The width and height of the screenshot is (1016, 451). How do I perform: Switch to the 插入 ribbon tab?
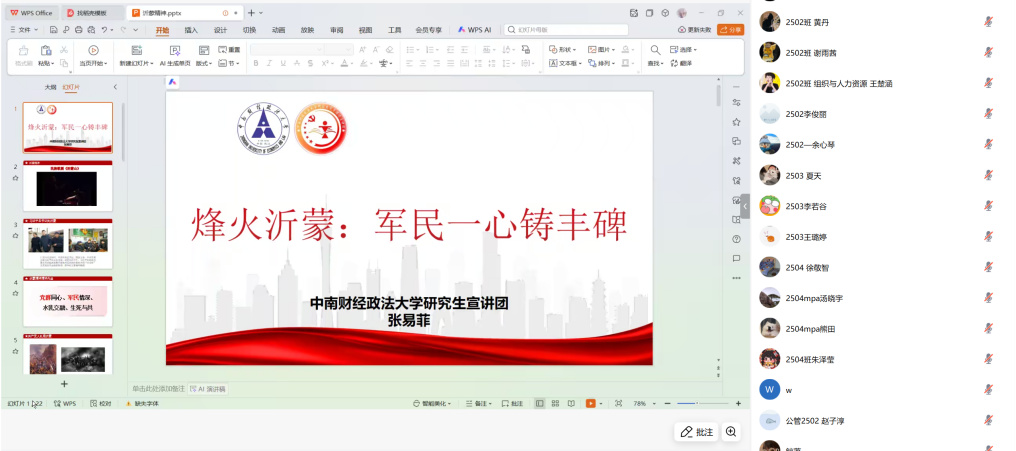click(191, 30)
